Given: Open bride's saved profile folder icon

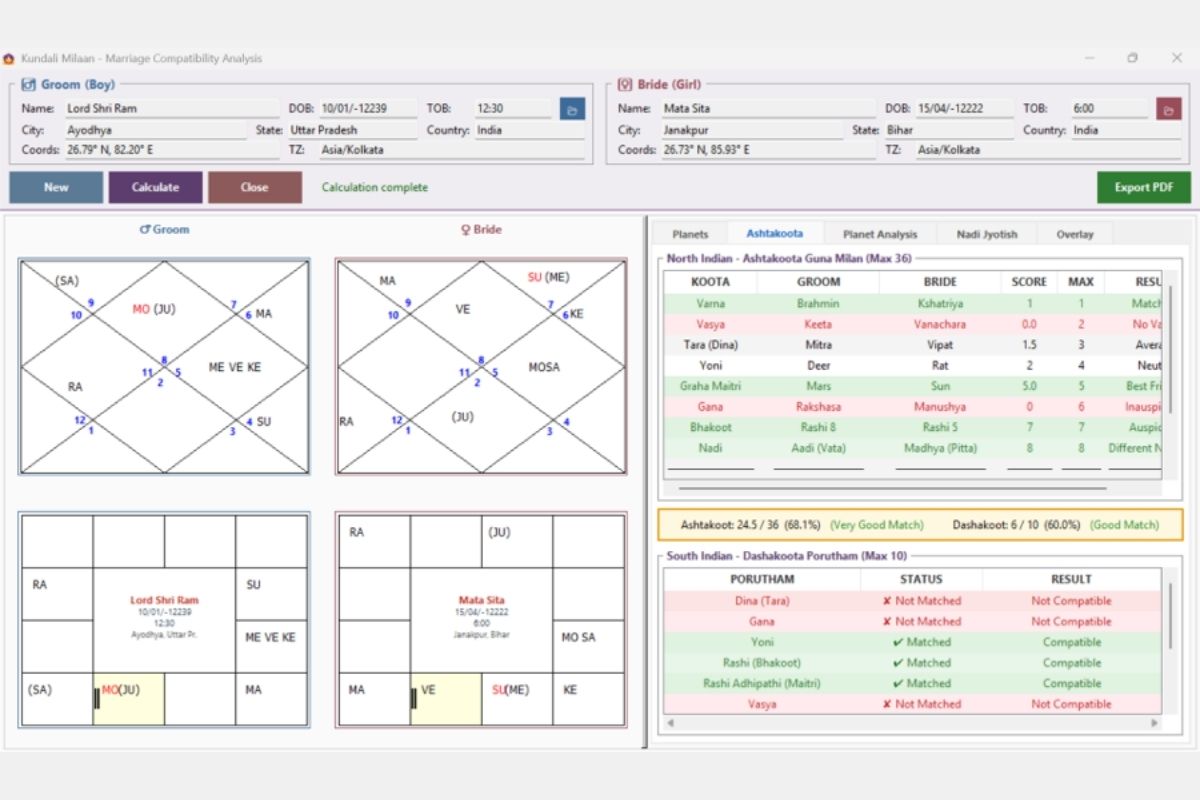Looking at the screenshot, I should point(1168,109).
